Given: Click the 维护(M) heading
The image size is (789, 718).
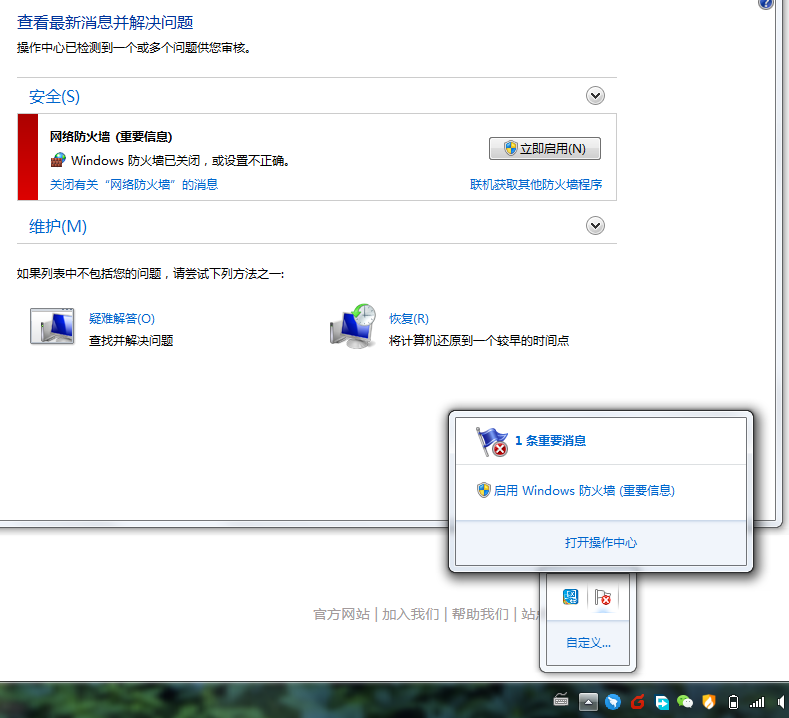Looking at the screenshot, I should click(x=58, y=226).
